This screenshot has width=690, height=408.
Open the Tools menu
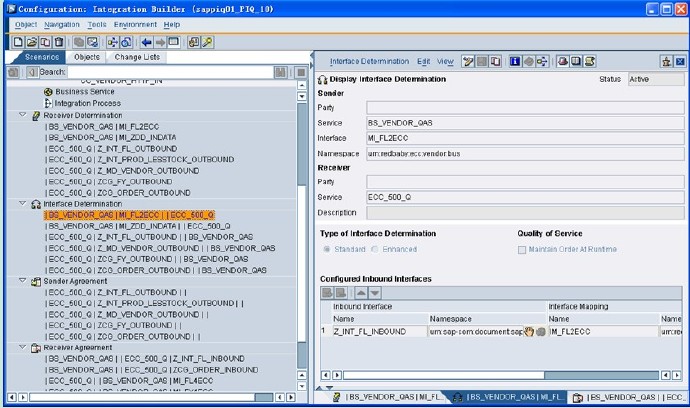point(97,25)
